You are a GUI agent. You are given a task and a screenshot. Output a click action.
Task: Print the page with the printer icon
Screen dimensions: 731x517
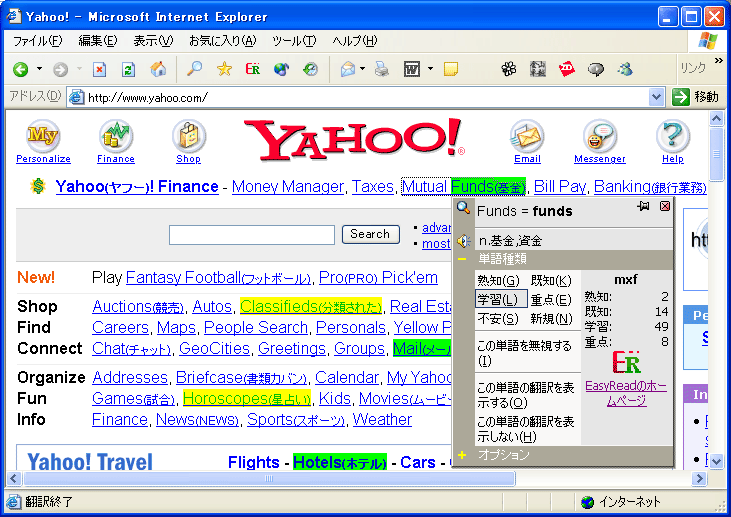tap(382, 69)
